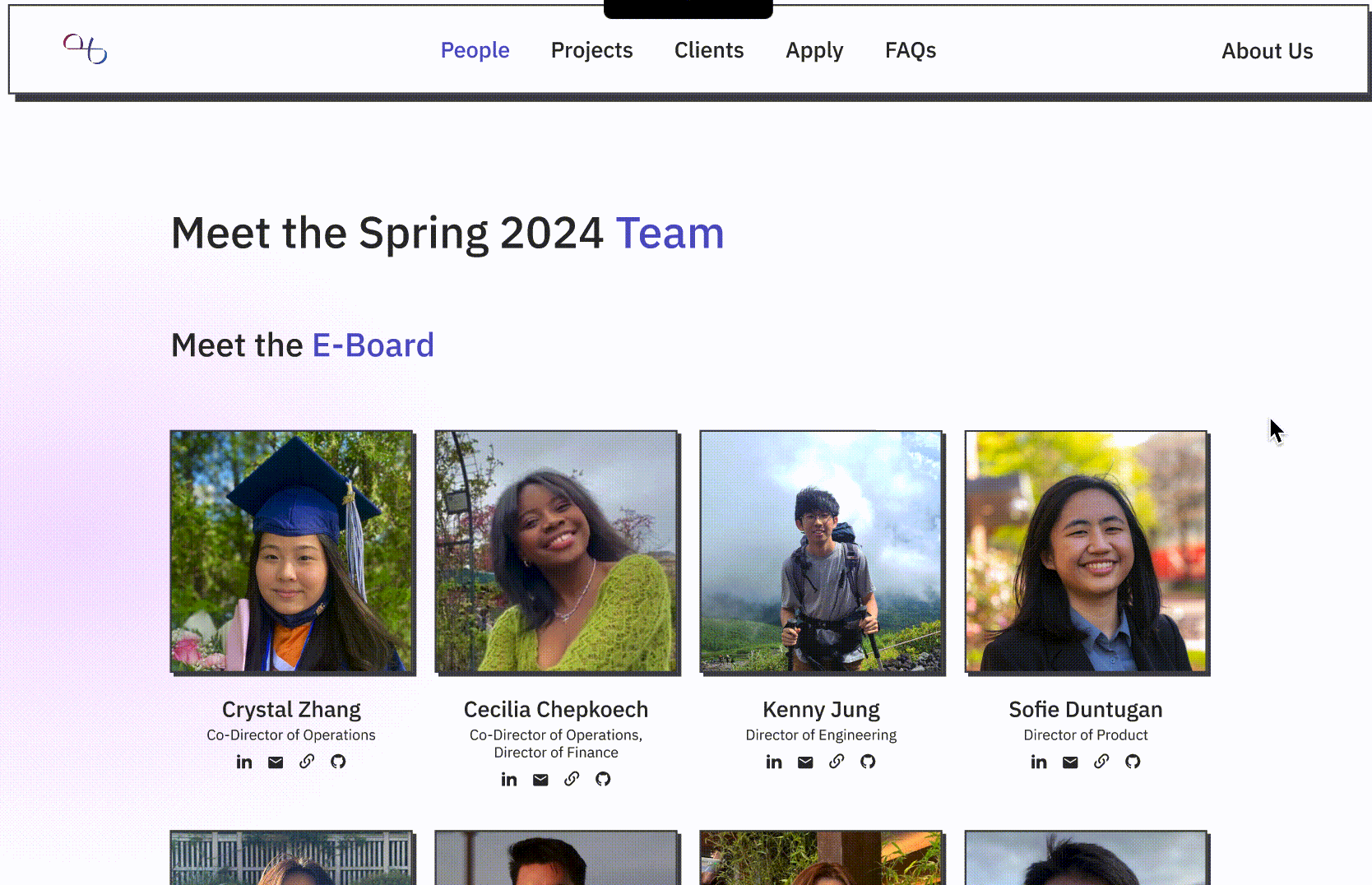Switch to the Projects page
Image resolution: width=1372 pixels, height=885 pixels.
point(591,50)
